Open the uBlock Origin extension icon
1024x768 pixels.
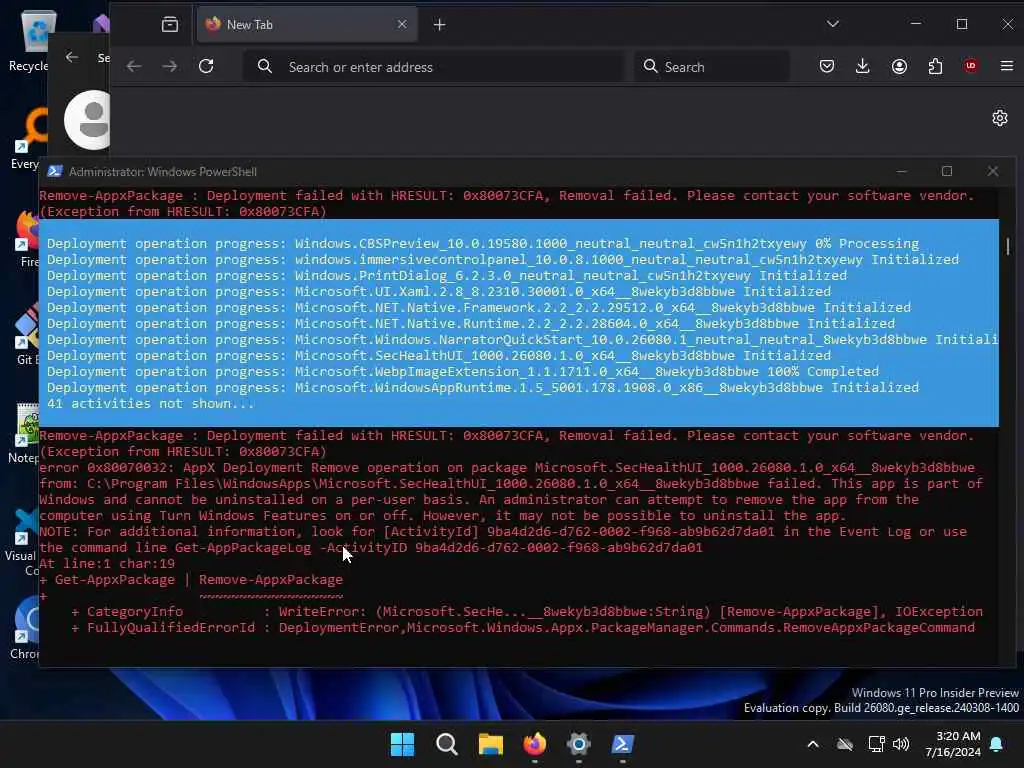tap(971, 66)
